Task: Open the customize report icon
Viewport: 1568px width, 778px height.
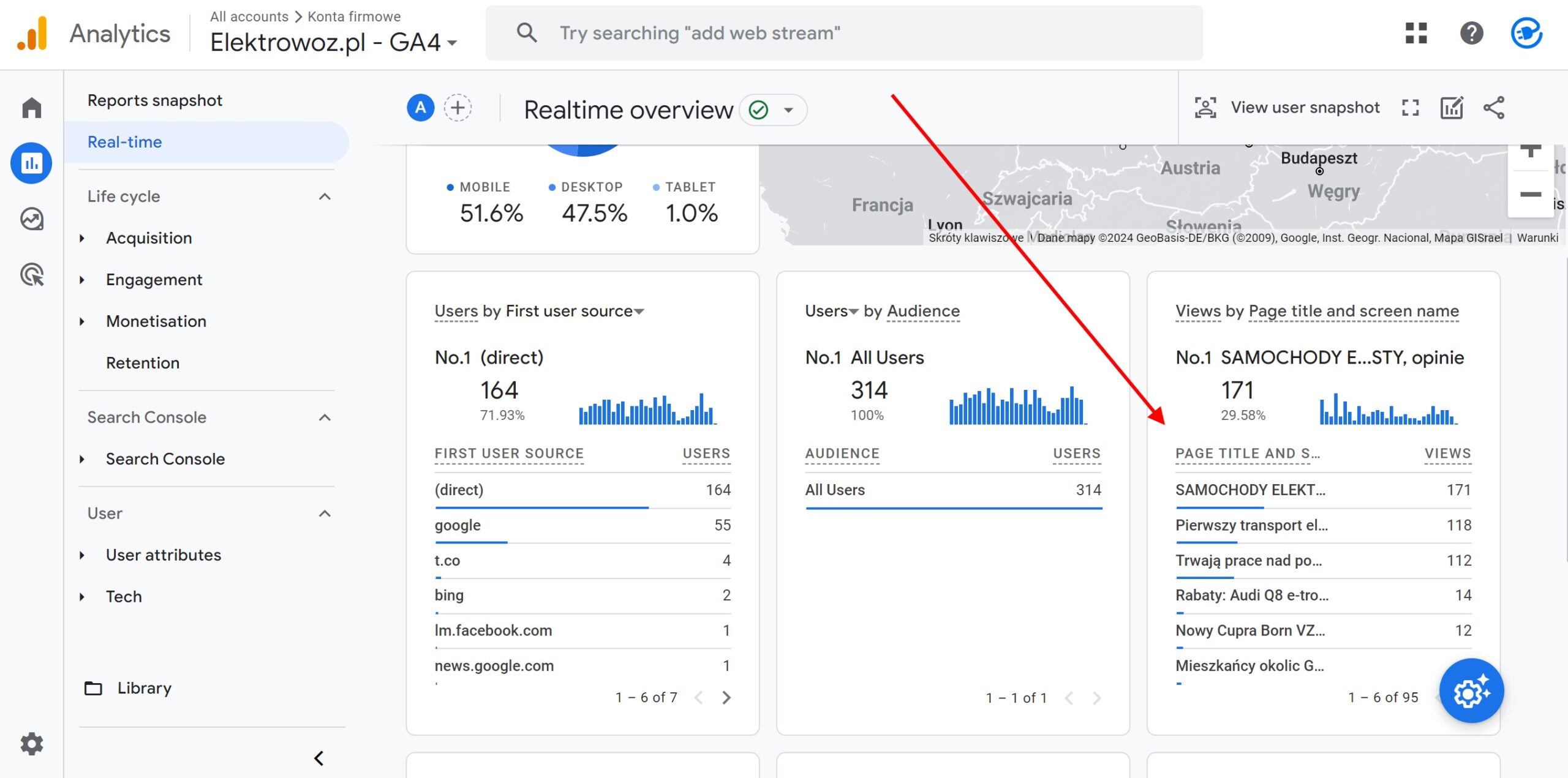Action: [1452, 108]
